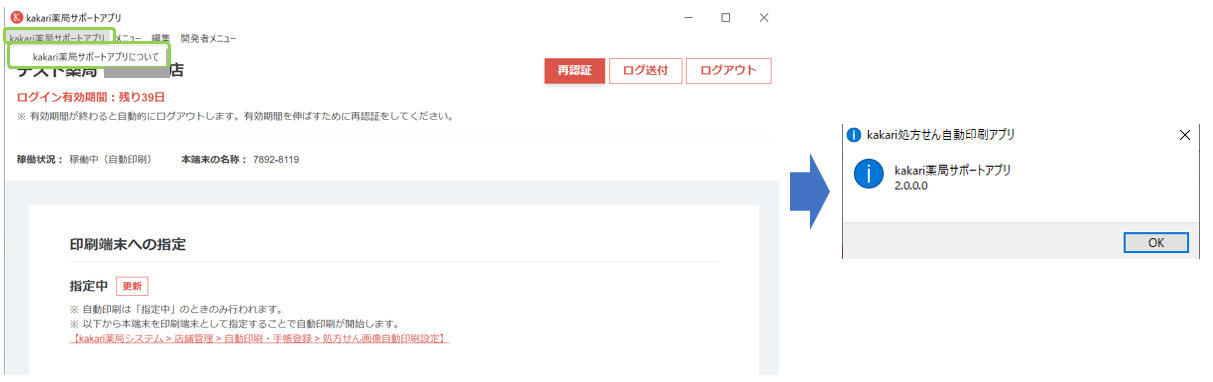
Task: Click OK in the version dialog
Action: pyautogui.click(x=1155, y=242)
